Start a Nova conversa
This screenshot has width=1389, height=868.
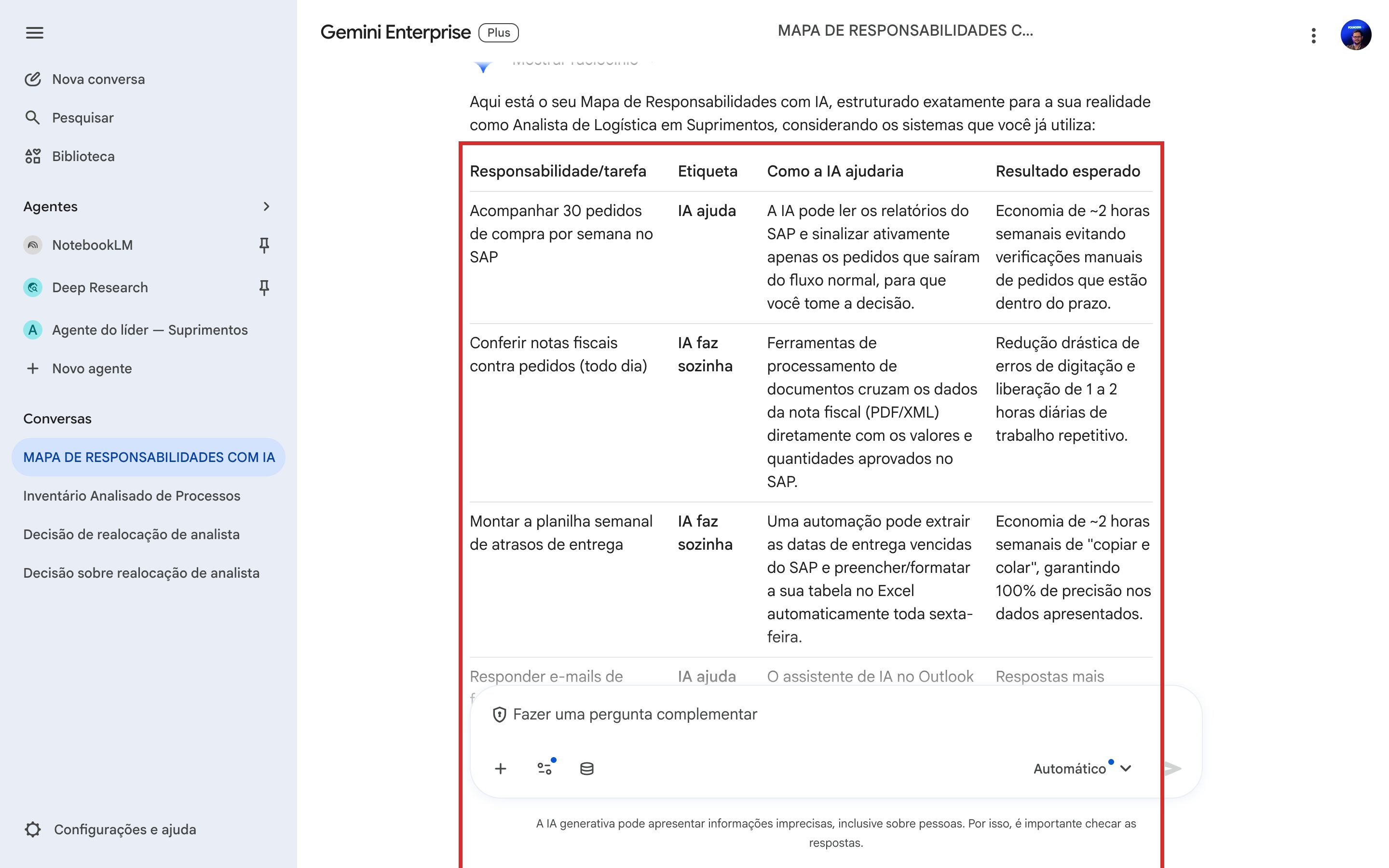point(148,79)
